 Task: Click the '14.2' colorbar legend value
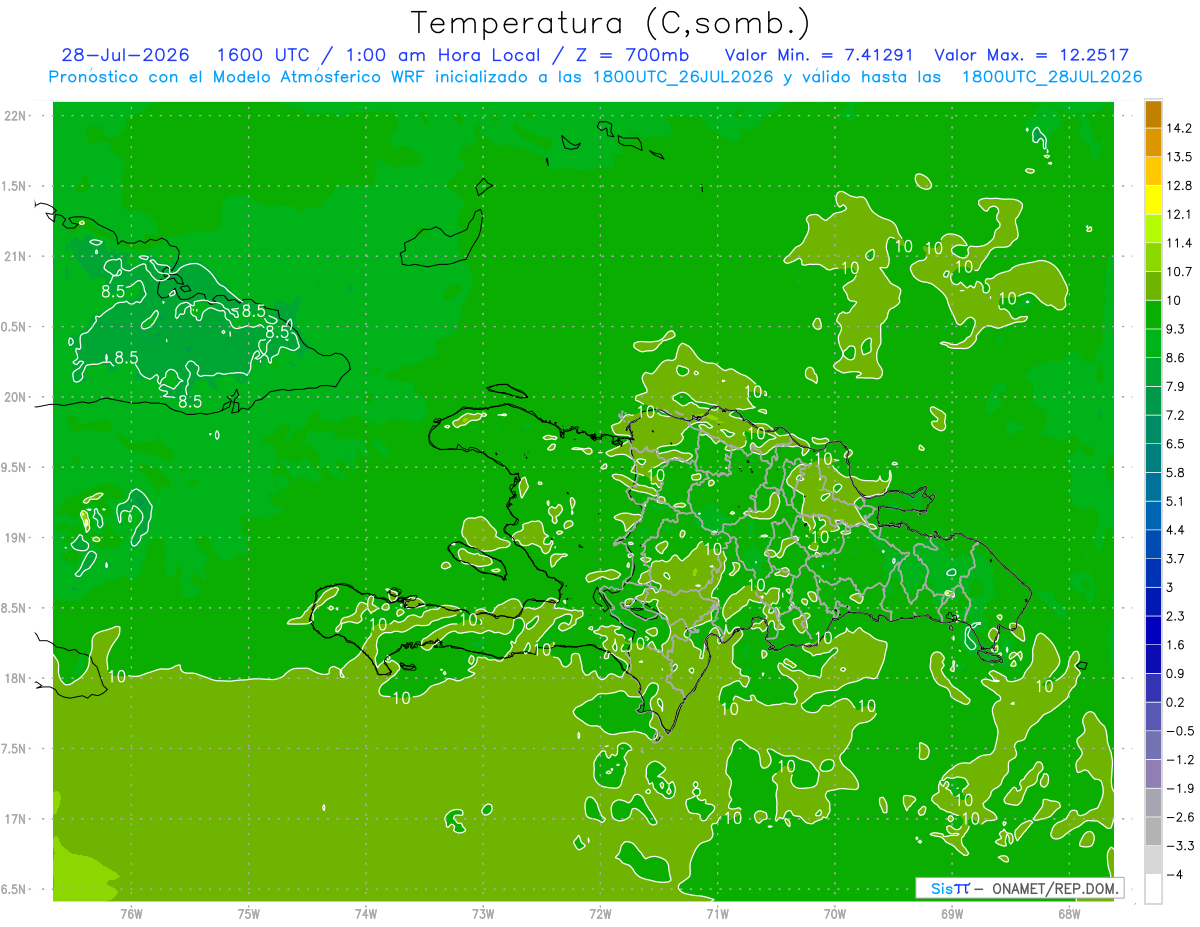[x=1179, y=128]
